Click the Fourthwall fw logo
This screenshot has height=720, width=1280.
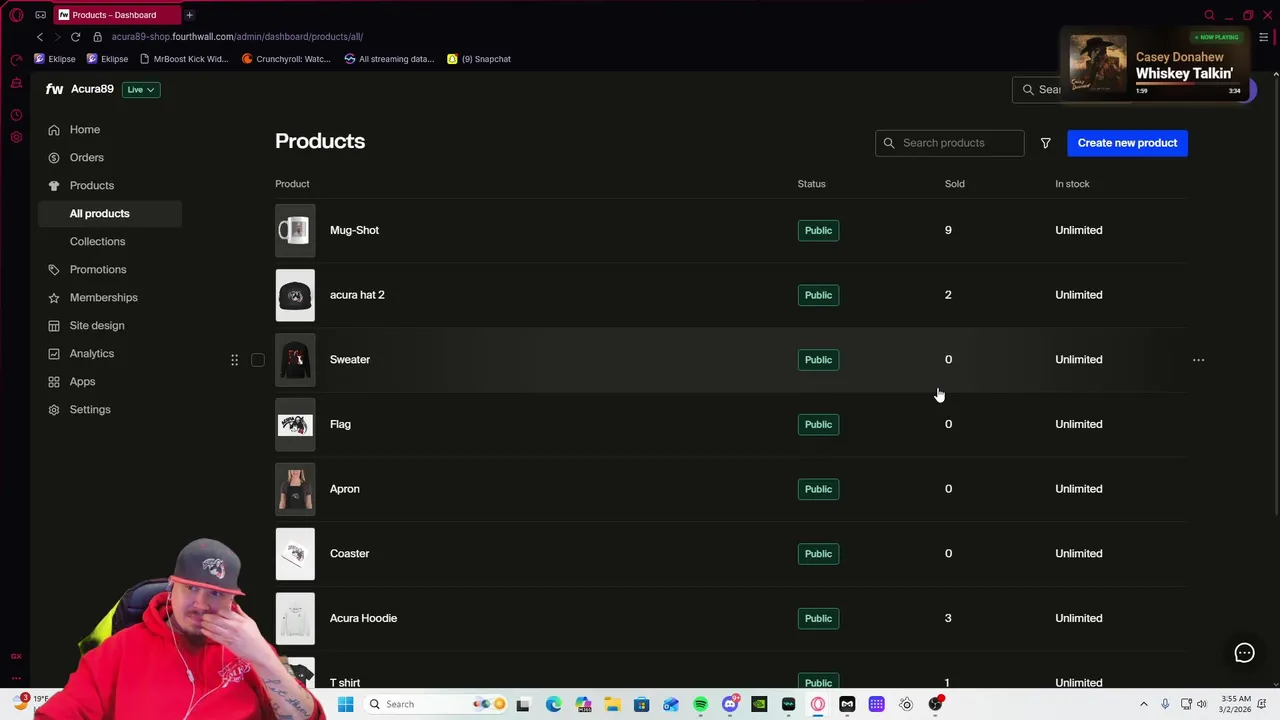pos(54,89)
